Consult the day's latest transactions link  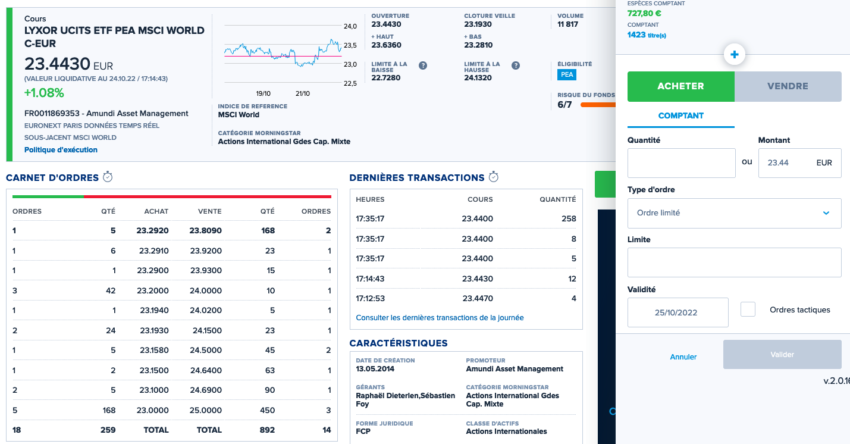(439, 317)
